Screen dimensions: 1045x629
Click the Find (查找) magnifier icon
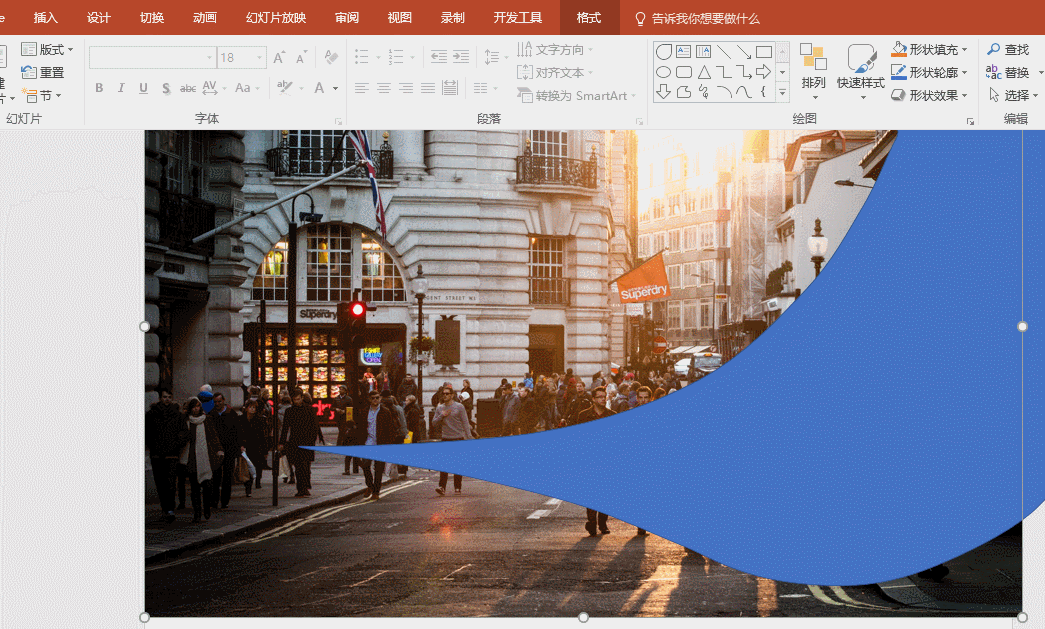pos(994,50)
